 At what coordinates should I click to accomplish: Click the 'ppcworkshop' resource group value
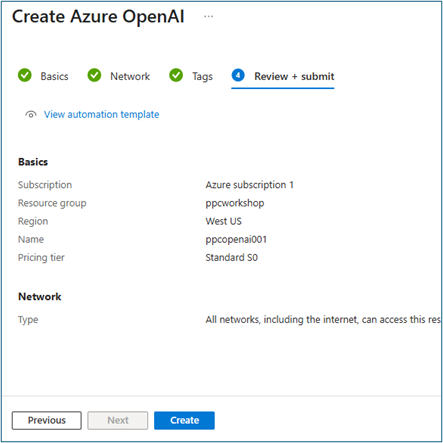235,203
